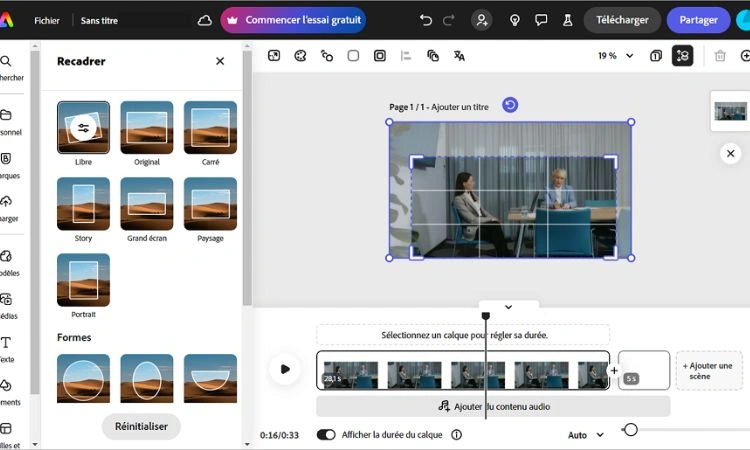This screenshot has width=750, height=450.
Task: Choose the Carré crop ratio
Action: 210,127
